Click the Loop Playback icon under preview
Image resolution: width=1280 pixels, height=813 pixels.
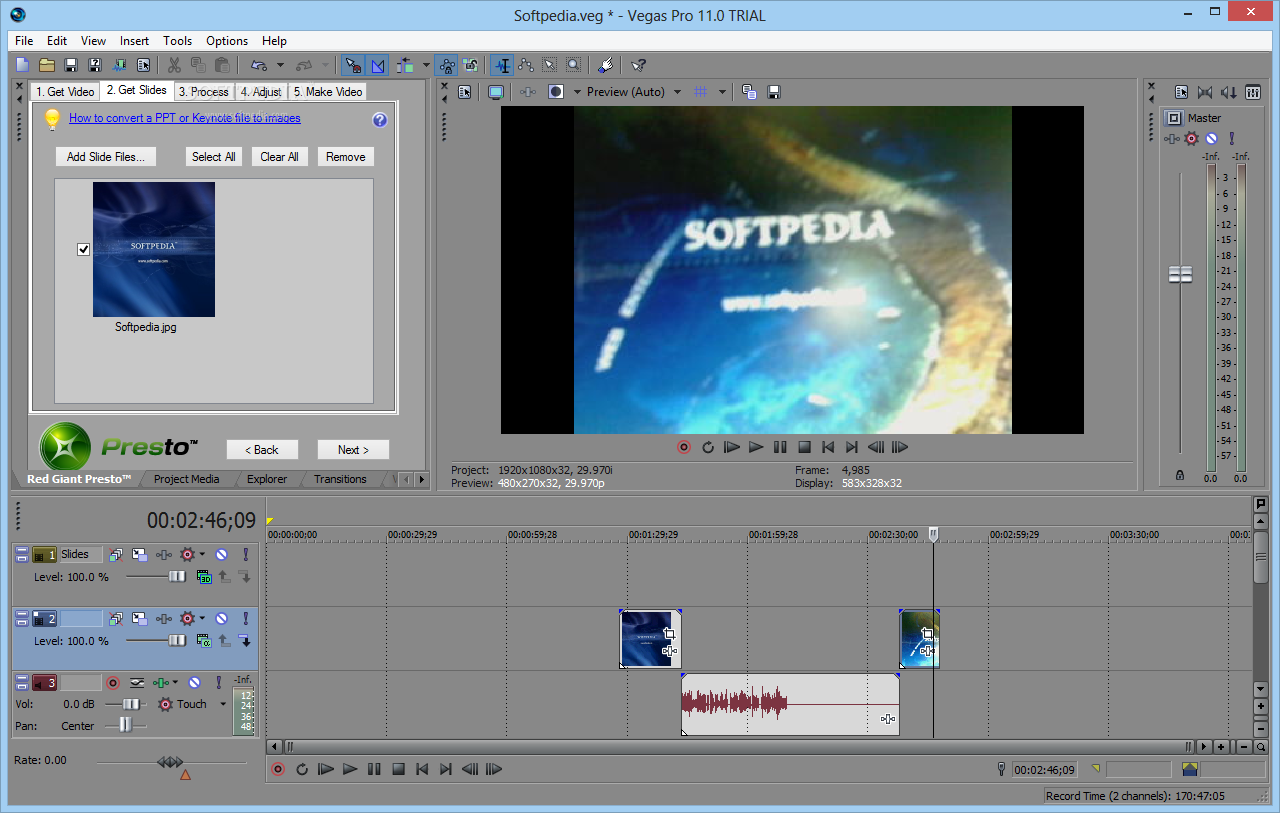708,447
